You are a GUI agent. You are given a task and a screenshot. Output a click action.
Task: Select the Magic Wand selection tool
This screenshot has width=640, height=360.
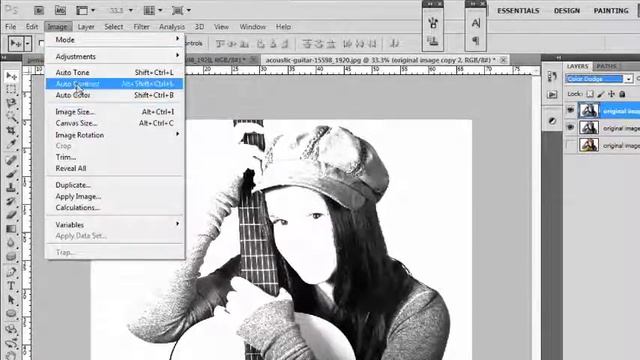(x=11, y=117)
